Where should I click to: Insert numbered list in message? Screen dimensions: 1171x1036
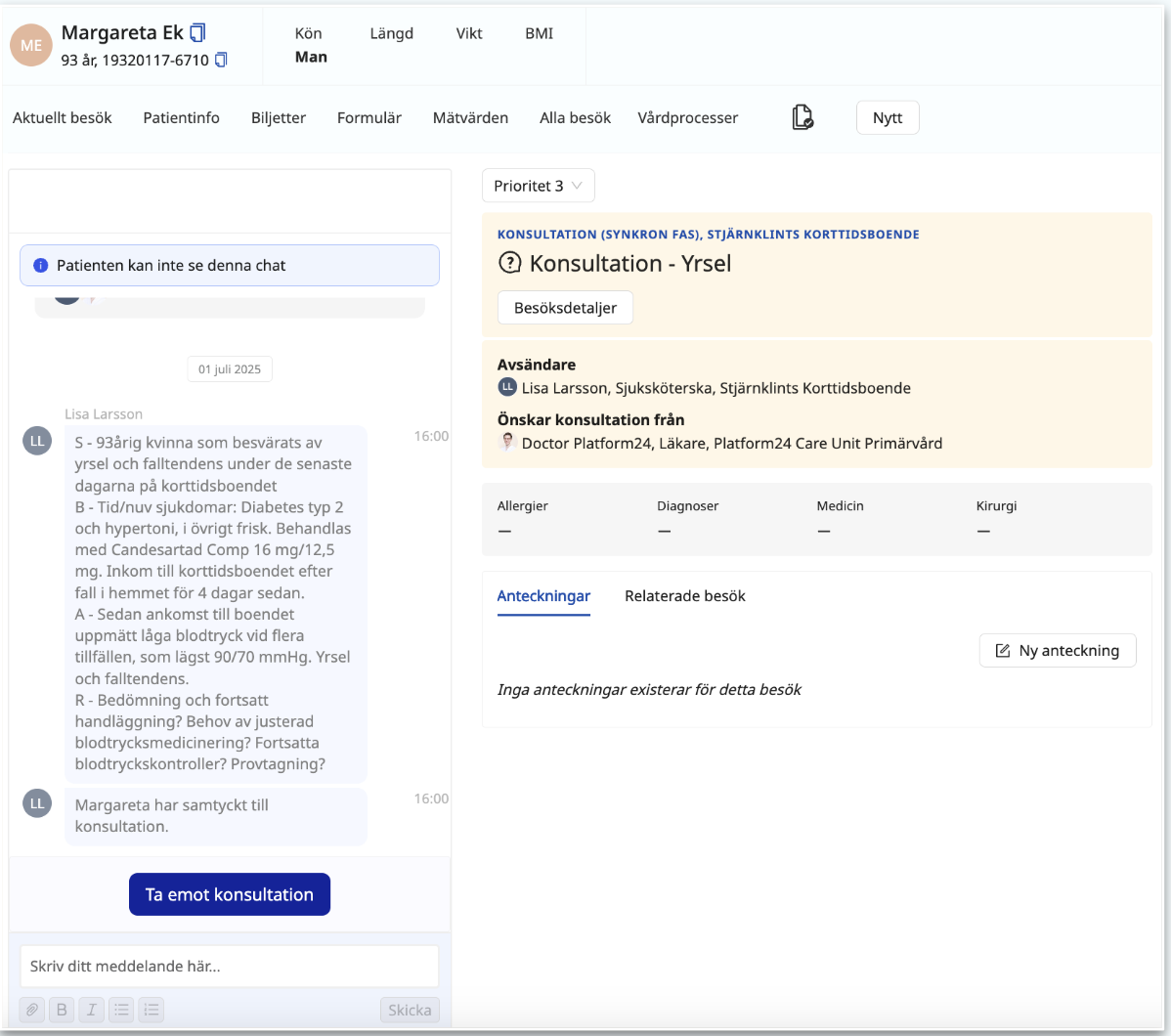152,1010
